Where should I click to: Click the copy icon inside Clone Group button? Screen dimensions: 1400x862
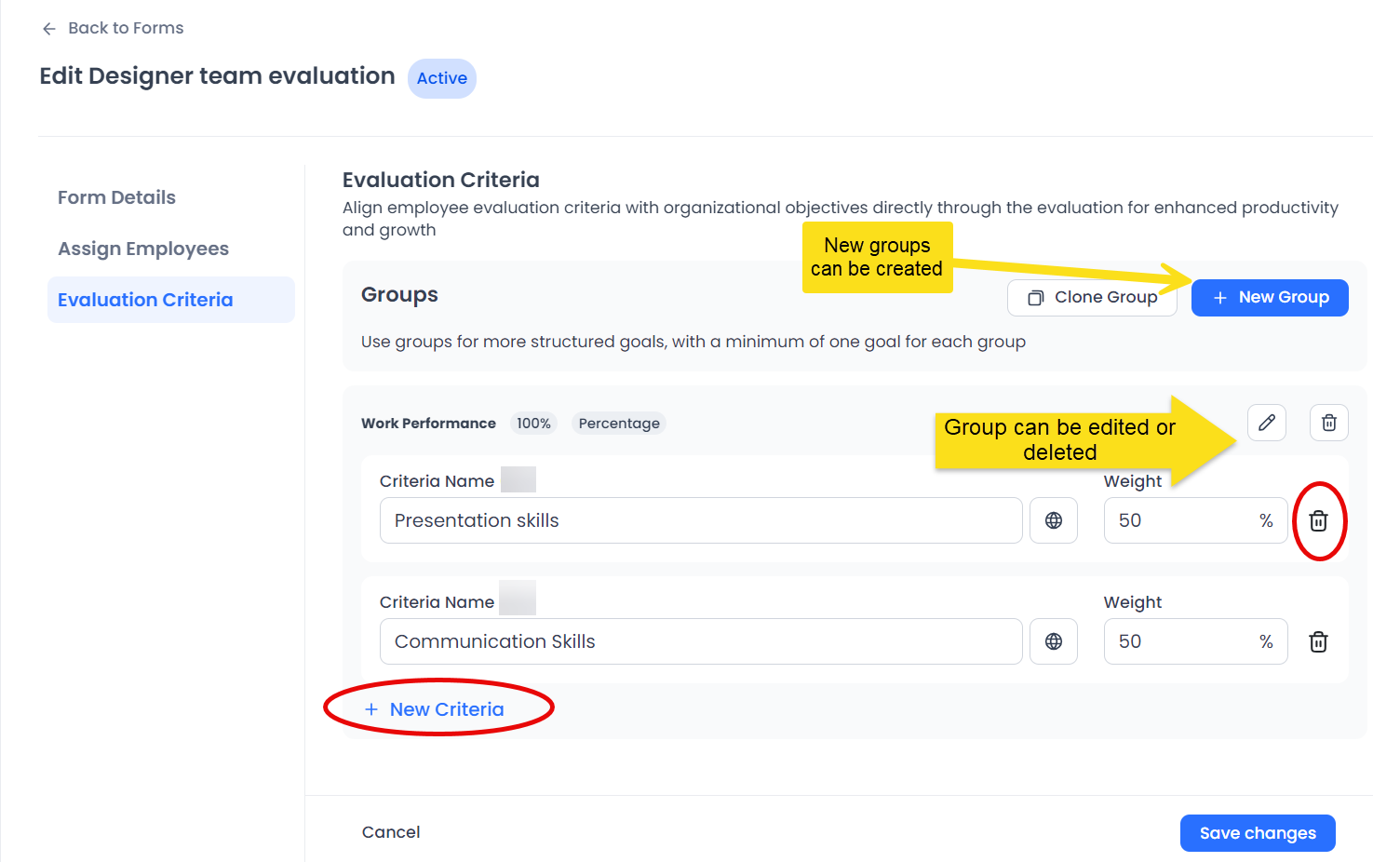1035,297
